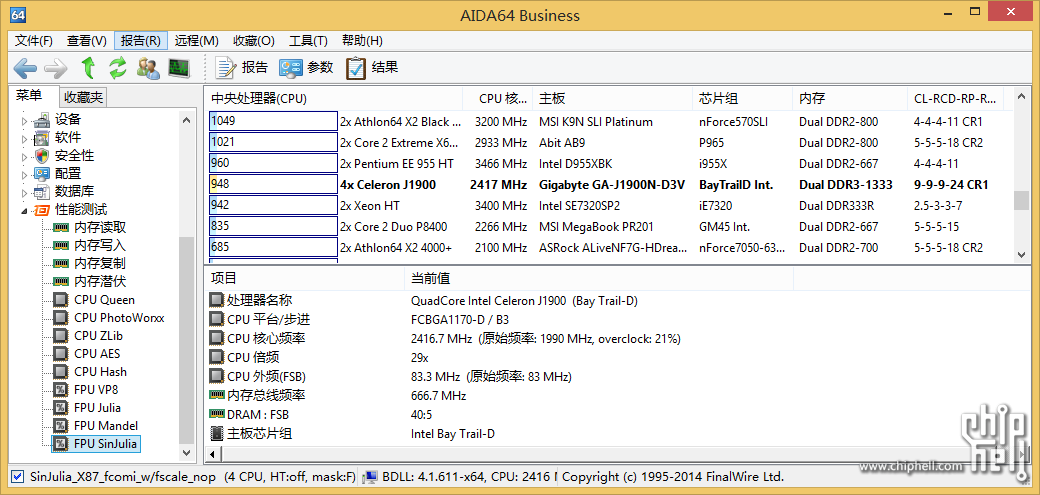Select the 内存写入 benchmark item
The height and width of the screenshot is (495, 1040).
point(99,246)
